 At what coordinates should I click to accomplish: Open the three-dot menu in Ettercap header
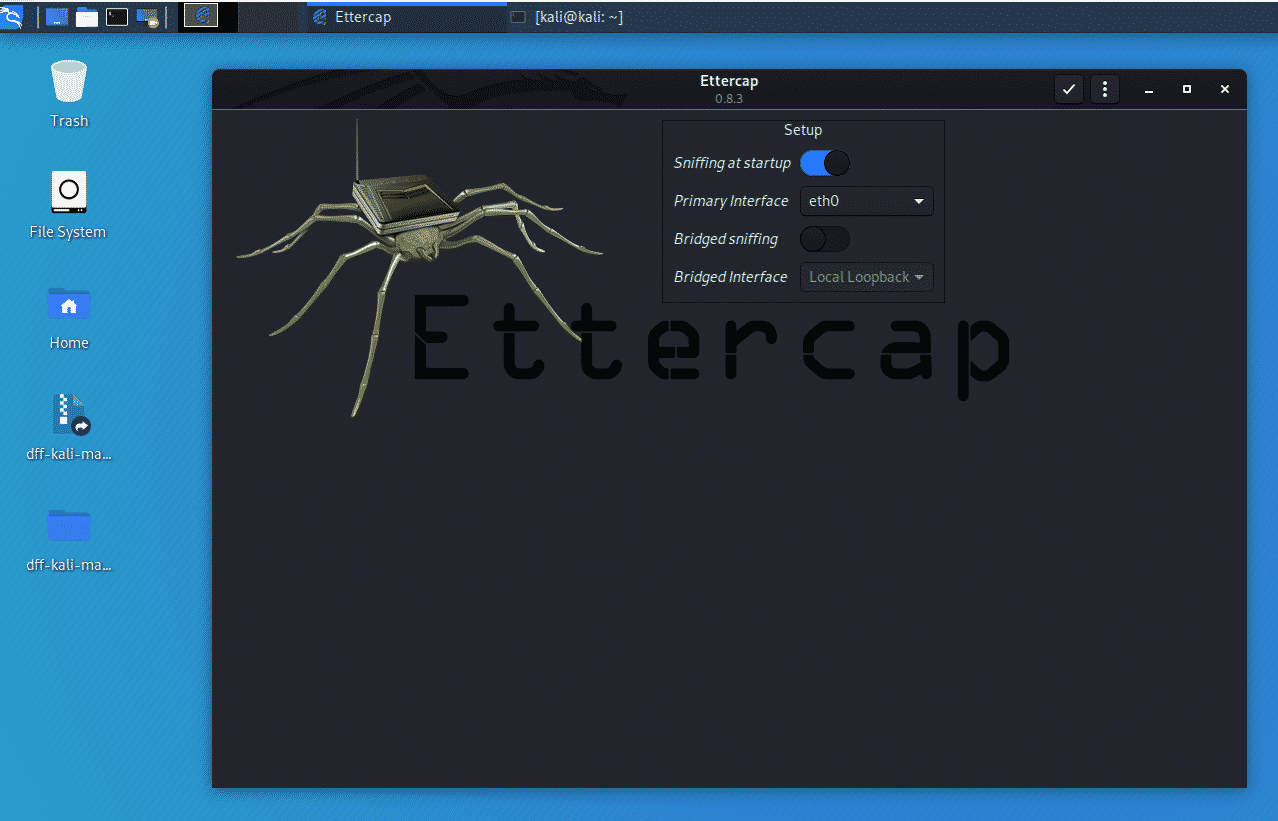(1104, 89)
